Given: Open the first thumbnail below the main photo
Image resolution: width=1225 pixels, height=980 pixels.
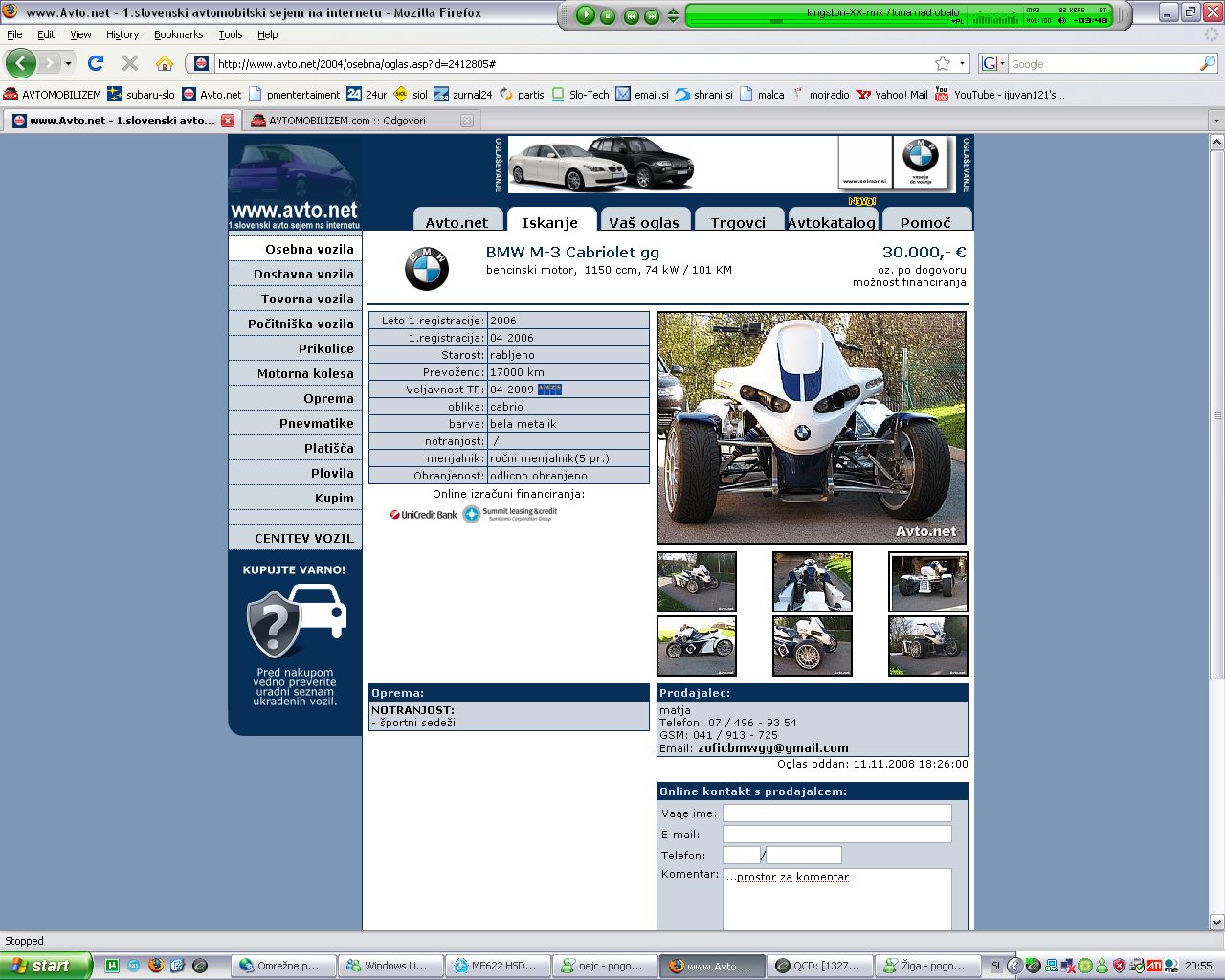Looking at the screenshot, I should tap(697, 582).
